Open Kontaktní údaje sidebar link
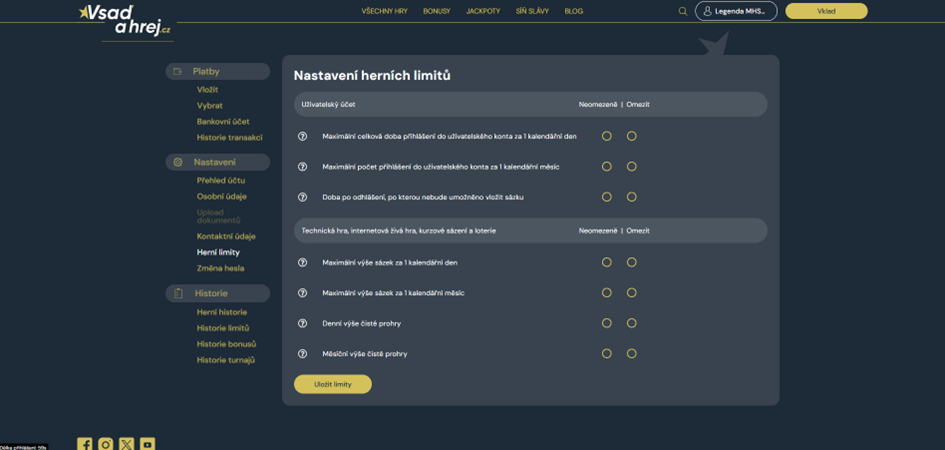945x450 pixels. tap(226, 236)
